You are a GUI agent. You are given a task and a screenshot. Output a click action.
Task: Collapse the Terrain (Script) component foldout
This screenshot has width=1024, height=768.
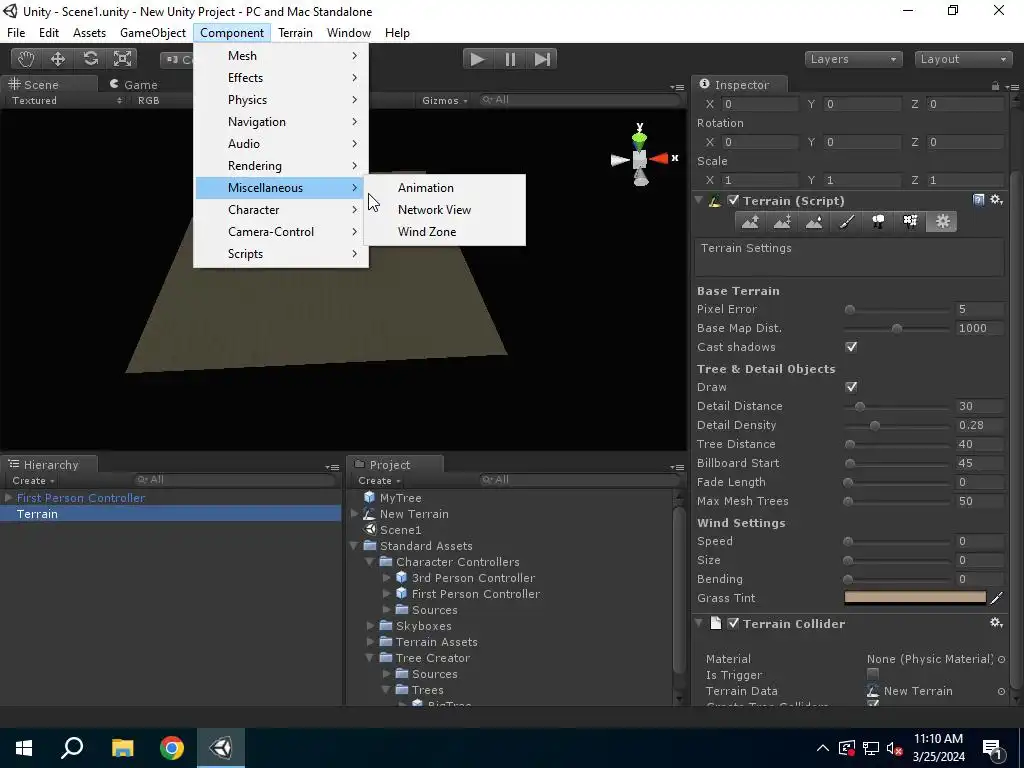tap(699, 200)
